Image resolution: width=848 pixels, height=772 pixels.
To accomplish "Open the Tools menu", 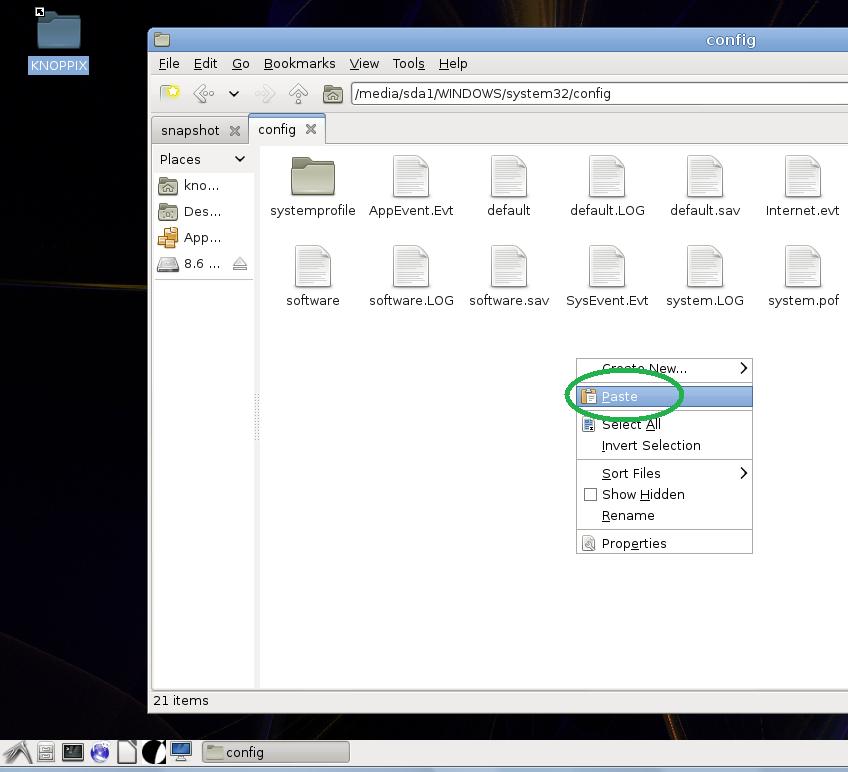I will click(x=409, y=64).
